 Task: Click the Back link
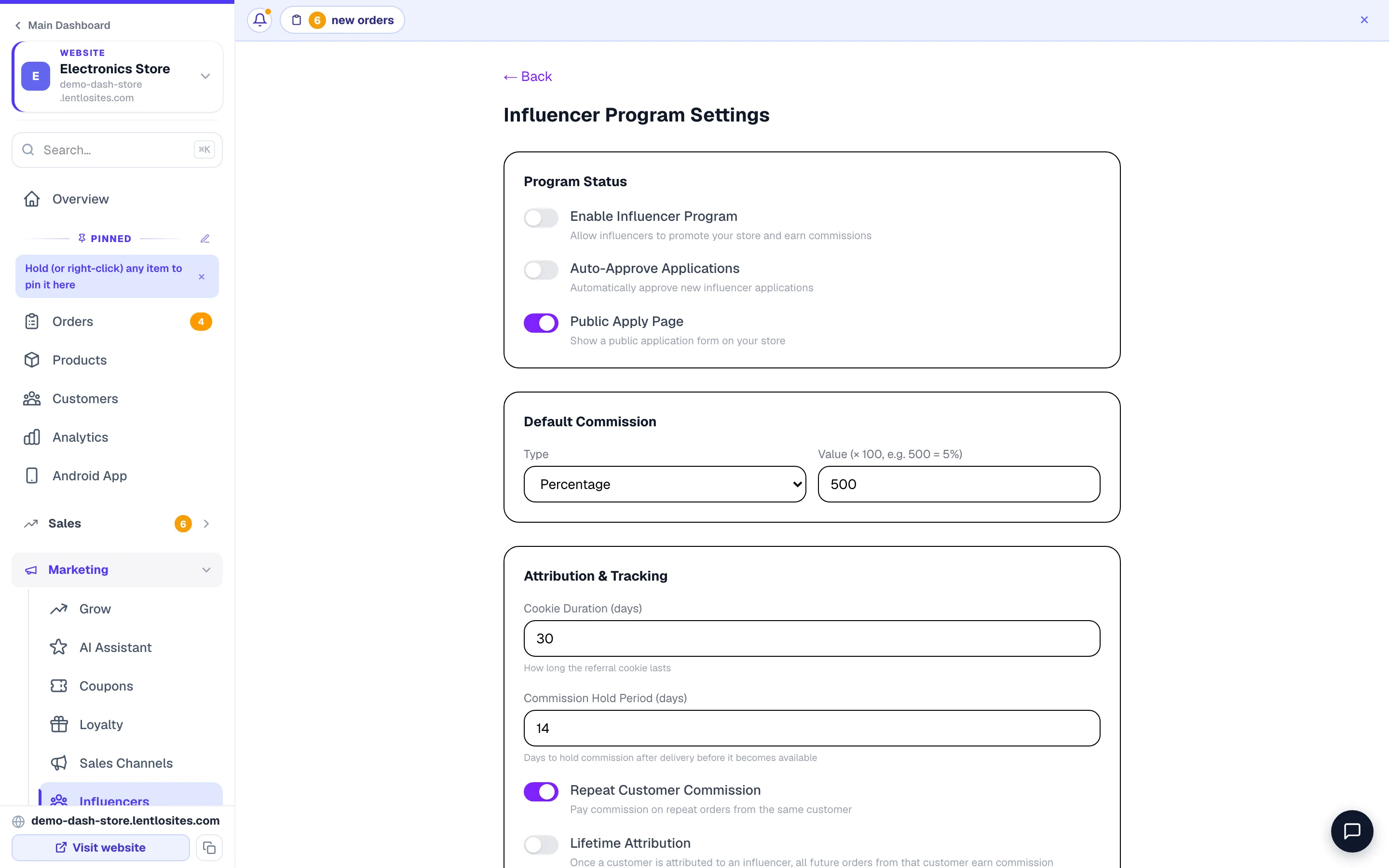point(528,76)
